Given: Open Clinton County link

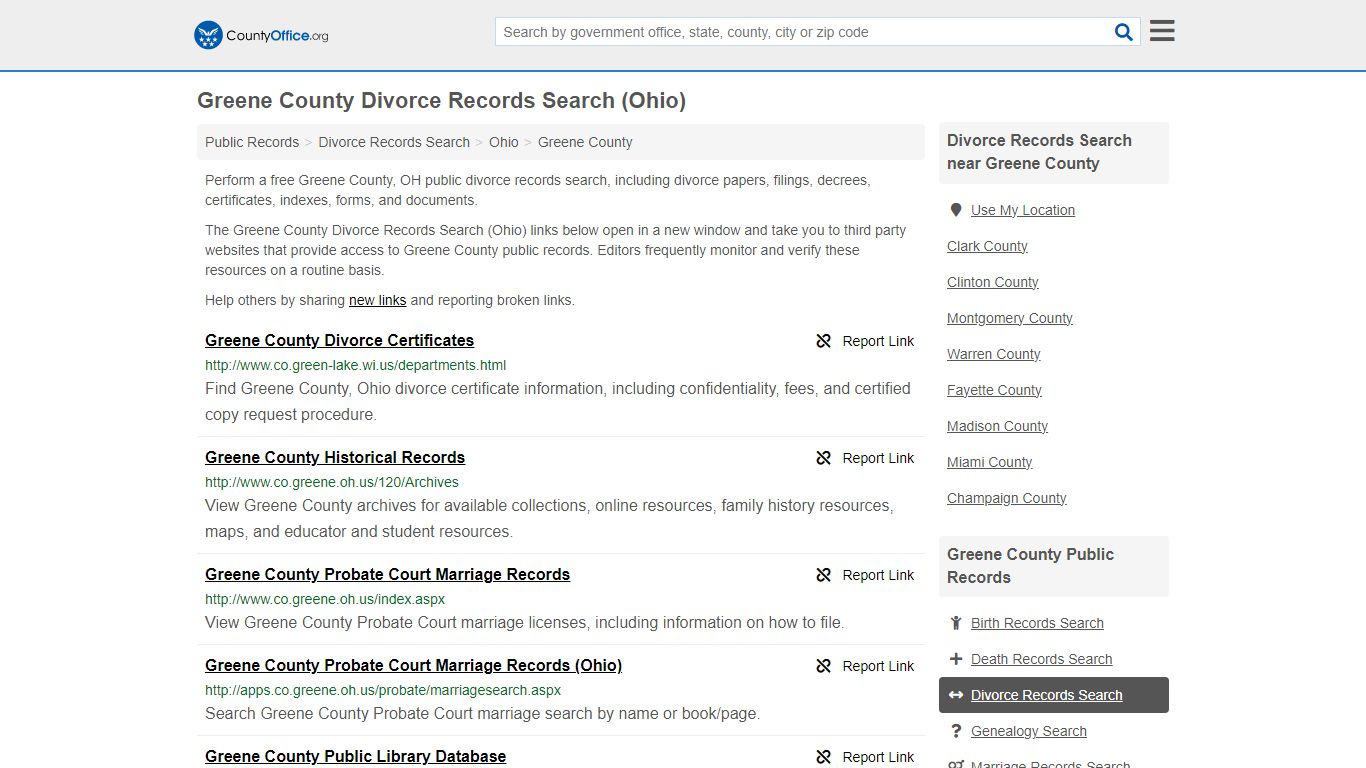Looking at the screenshot, I should pos(993,282).
